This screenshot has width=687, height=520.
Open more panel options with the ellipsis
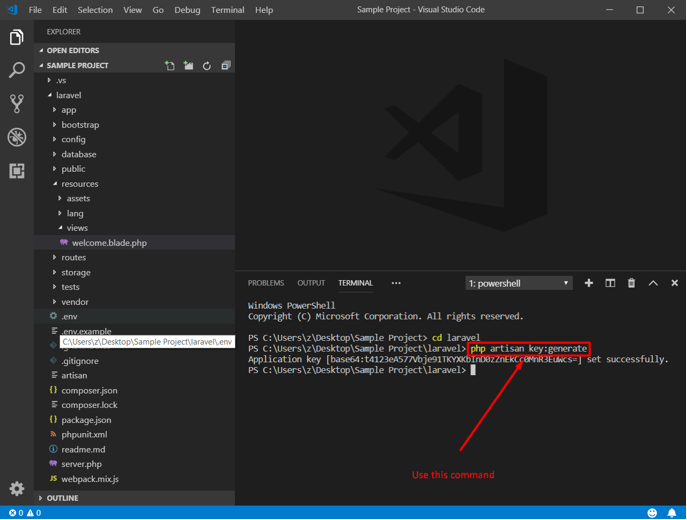pos(396,283)
